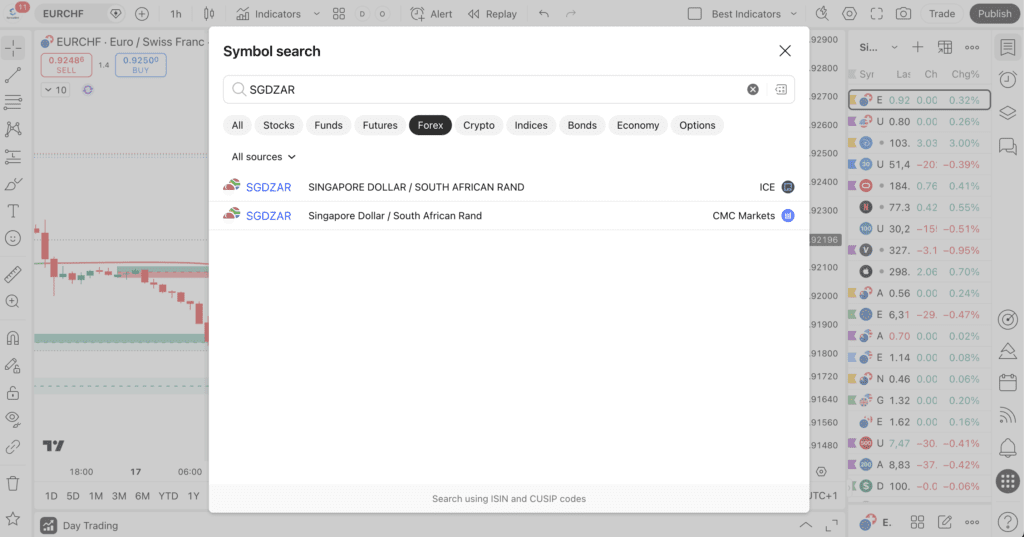Open the notifications bell
The height and width of the screenshot is (537, 1024).
pyautogui.click(x=1008, y=448)
